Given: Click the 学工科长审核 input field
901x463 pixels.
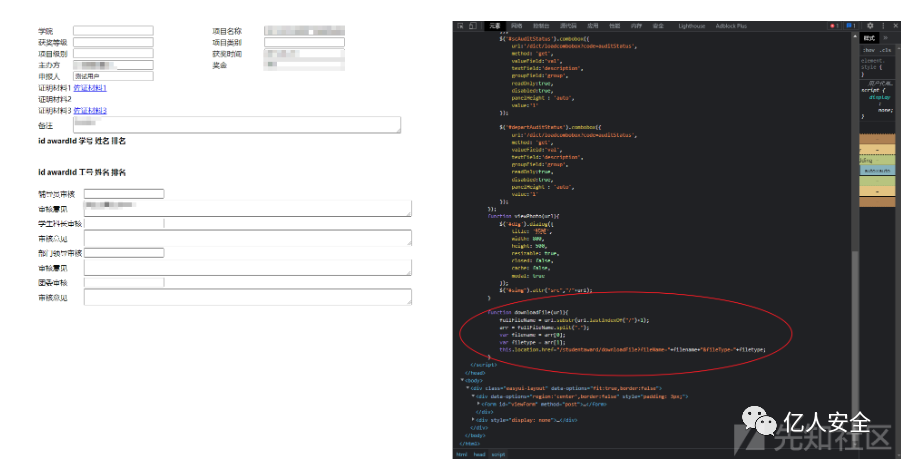Looking at the screenshot, I should point(124,223).
